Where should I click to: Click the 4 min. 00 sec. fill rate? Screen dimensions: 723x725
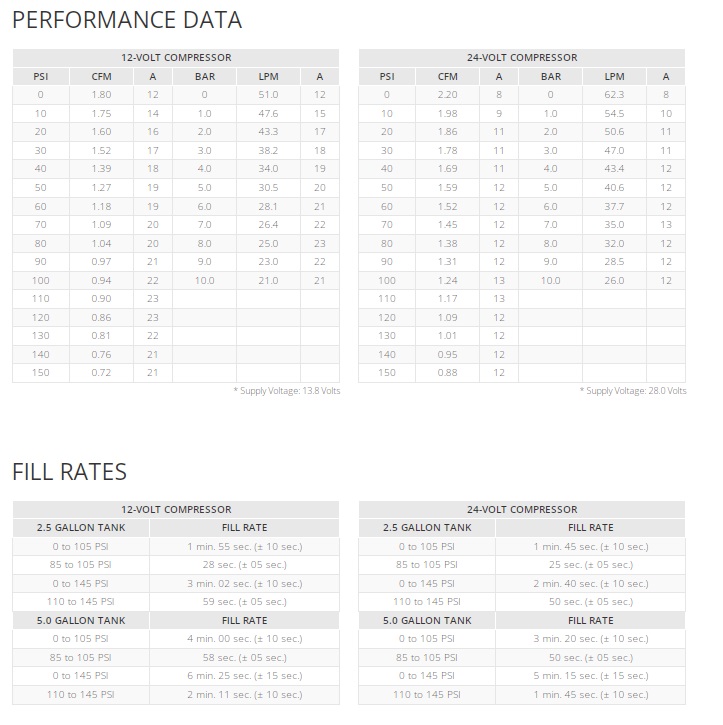tap(244, 638)
